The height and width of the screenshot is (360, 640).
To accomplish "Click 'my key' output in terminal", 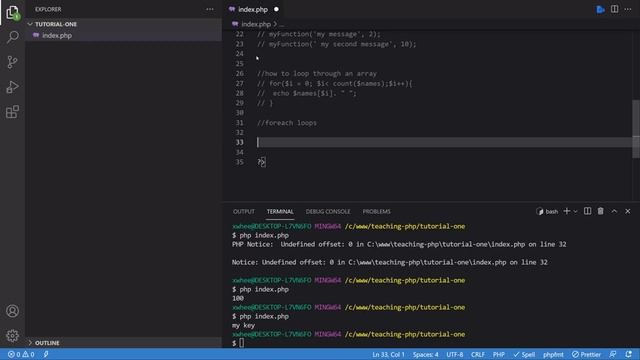I will (243, 325).
